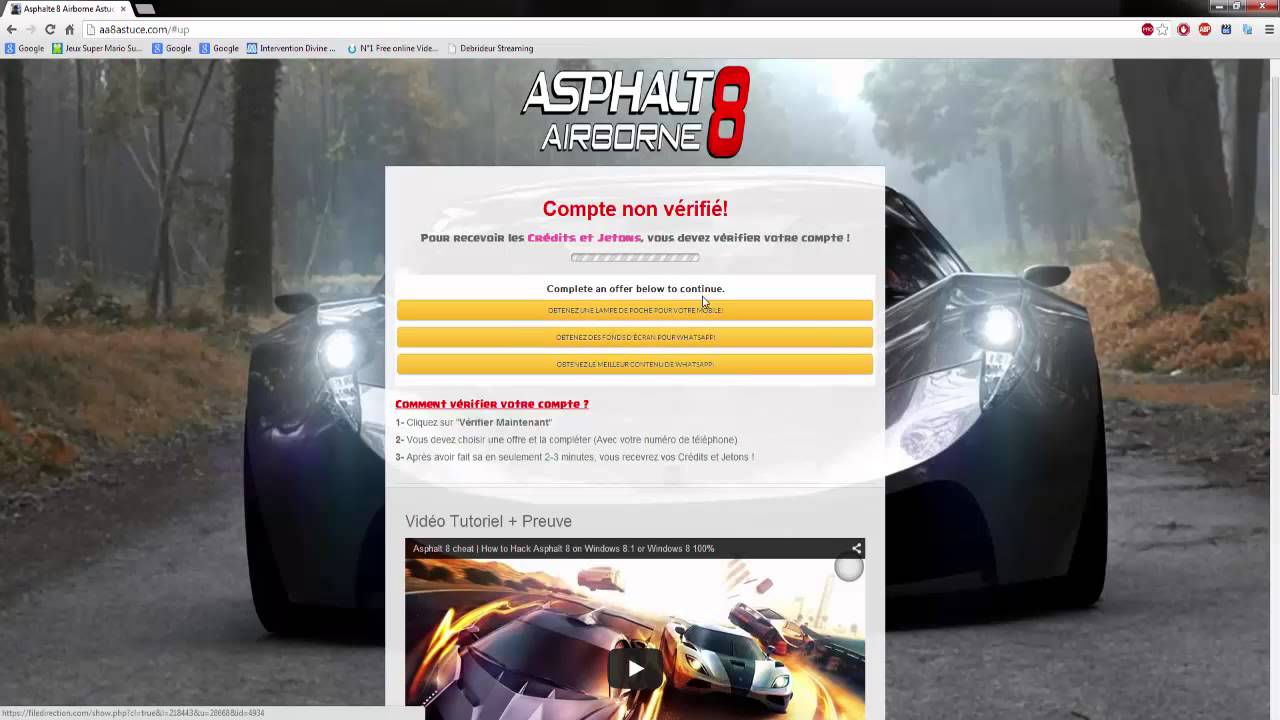
Task: Play the Asphalt 8 cheat tutorial video
Action: pos(635,667)
